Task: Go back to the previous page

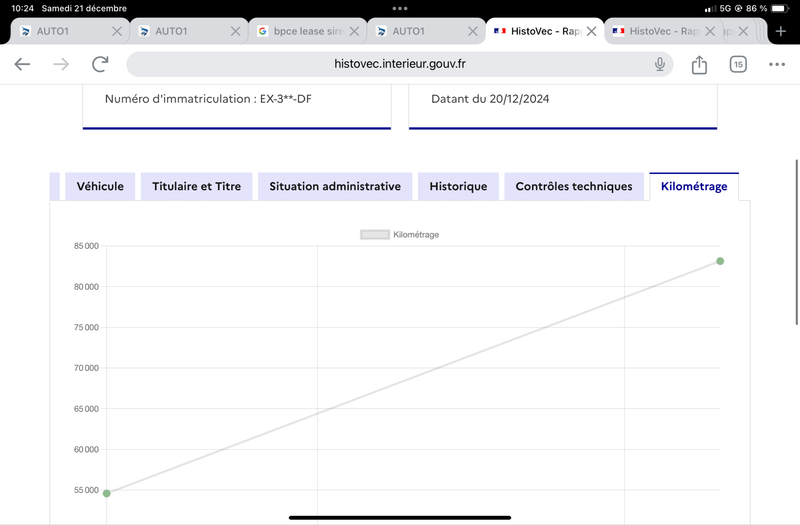Action: pos(22,64)
